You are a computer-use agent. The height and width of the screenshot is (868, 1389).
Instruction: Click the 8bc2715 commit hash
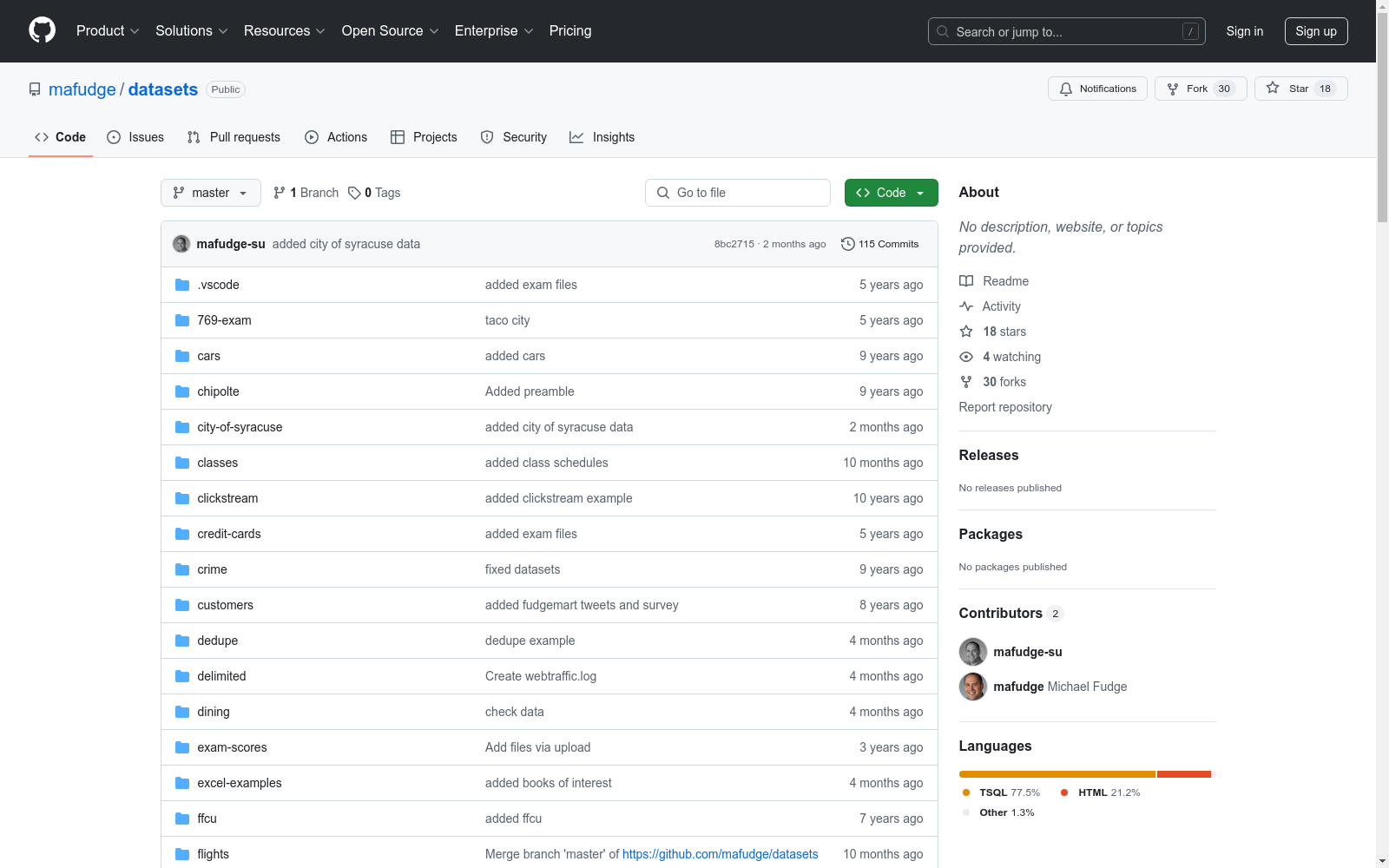(734, 244)
